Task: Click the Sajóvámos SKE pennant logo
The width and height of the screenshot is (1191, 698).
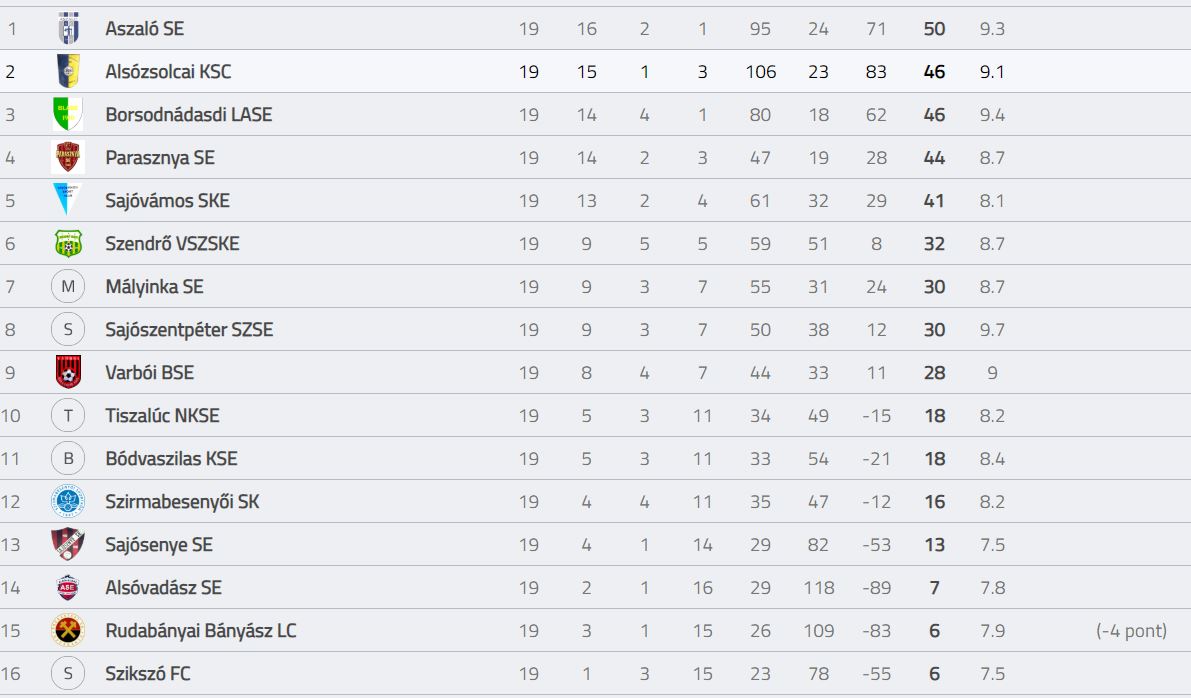Action: tap(67, 200)
